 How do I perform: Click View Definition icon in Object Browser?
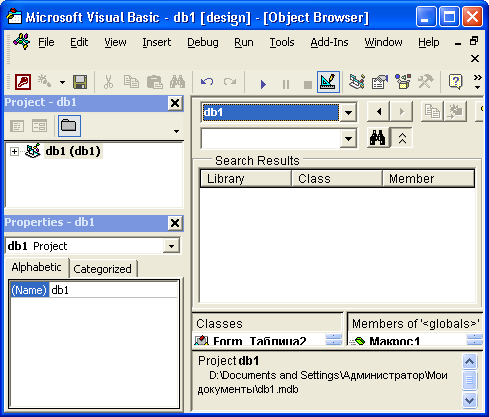455,112
